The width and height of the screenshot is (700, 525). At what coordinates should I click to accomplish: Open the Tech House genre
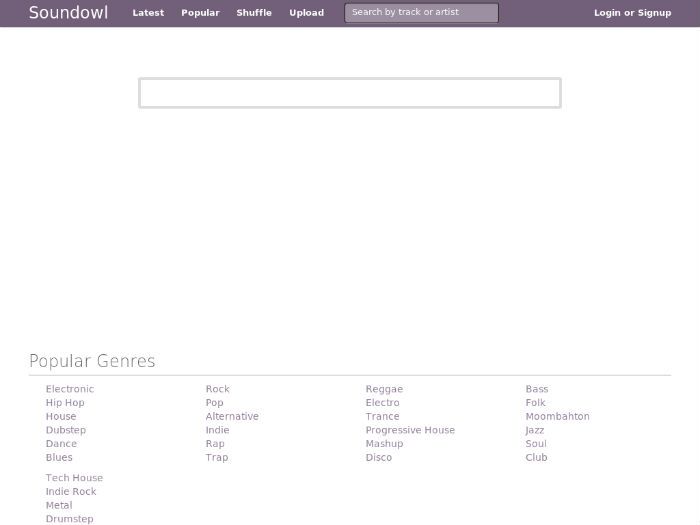74,478
